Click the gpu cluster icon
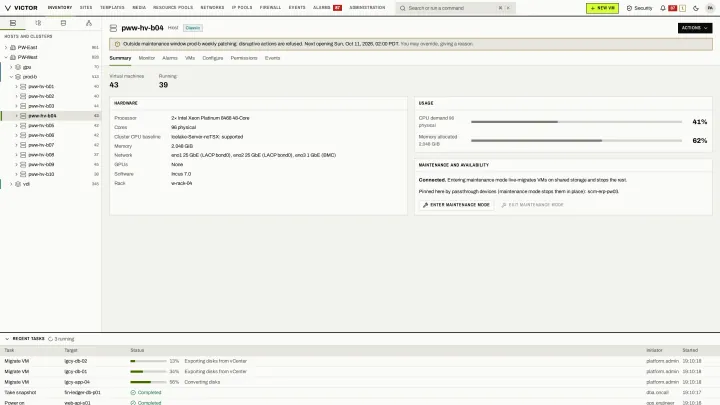Screen dimensions: 720x405 click(18, 67)
